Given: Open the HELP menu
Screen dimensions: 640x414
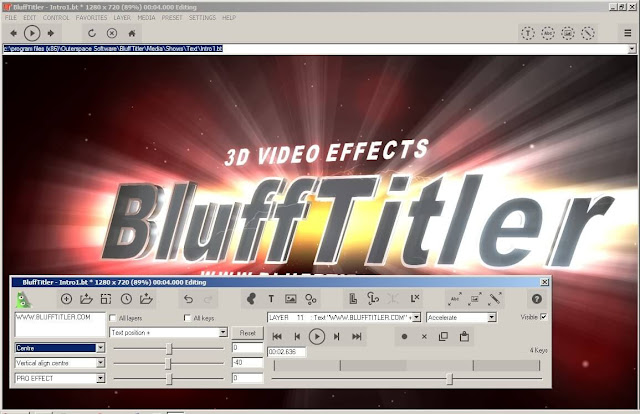Looking at the screenshot, I should point(229,18).
